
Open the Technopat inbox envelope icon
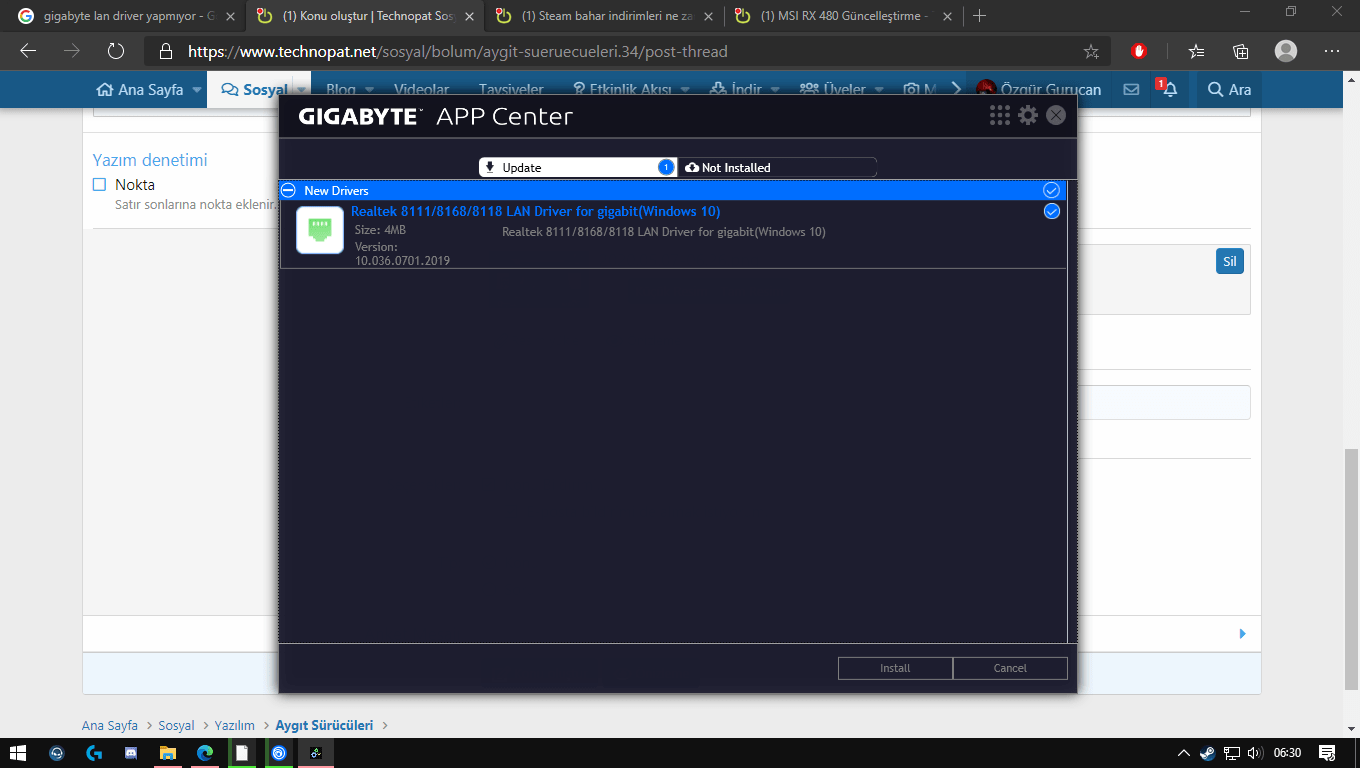point(1131,89)
